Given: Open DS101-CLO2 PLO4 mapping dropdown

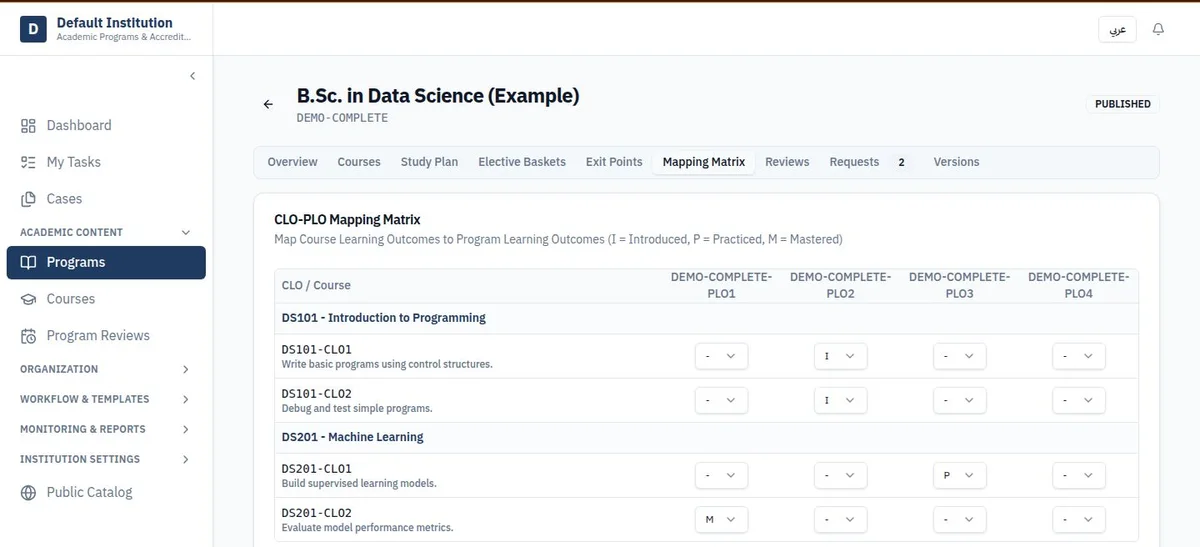Looking at the screenshot, I should tap(1079, 400).
